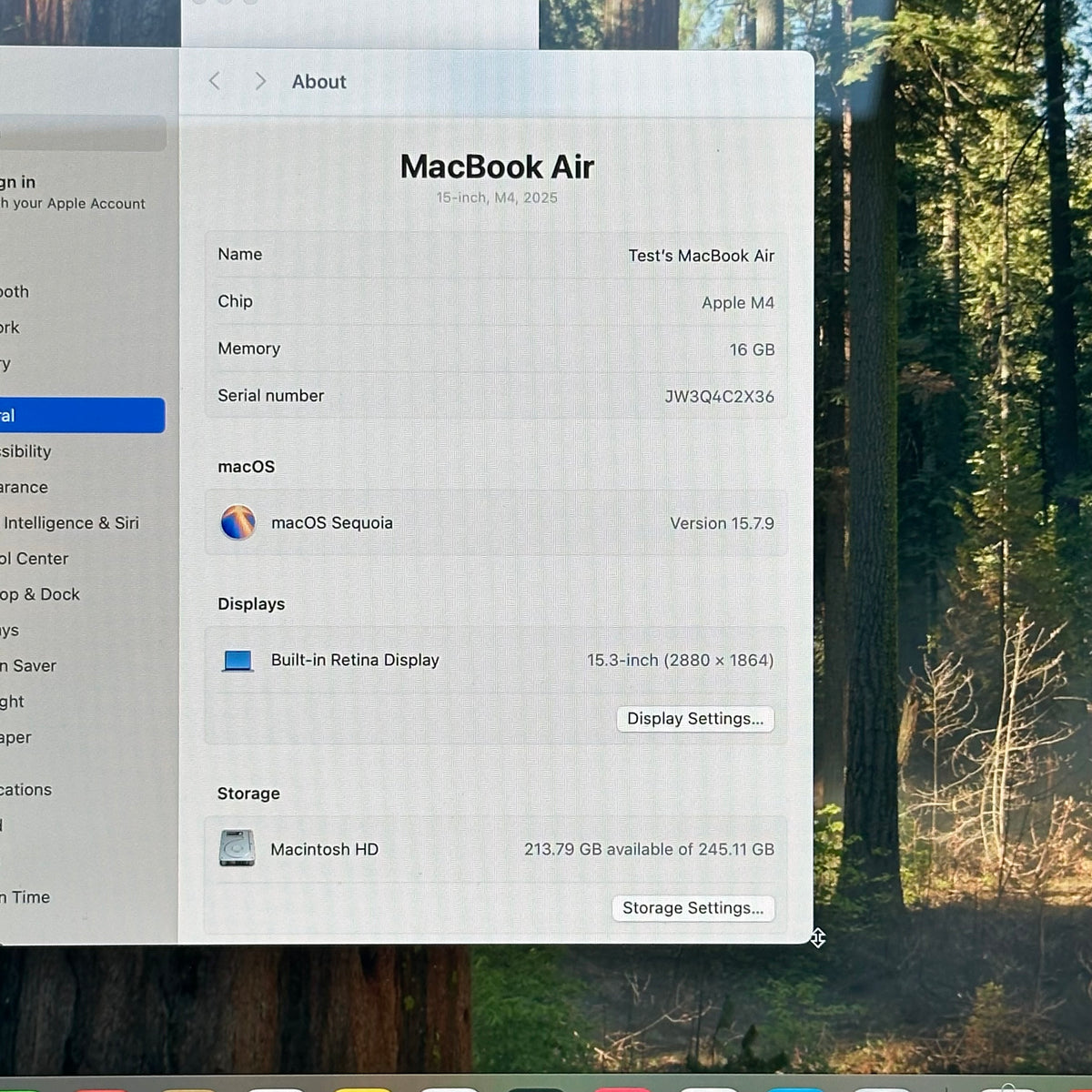Screen dimensions: 1092x1092
Task: Click the 213.79 GB available storage text
Action: 649,849
